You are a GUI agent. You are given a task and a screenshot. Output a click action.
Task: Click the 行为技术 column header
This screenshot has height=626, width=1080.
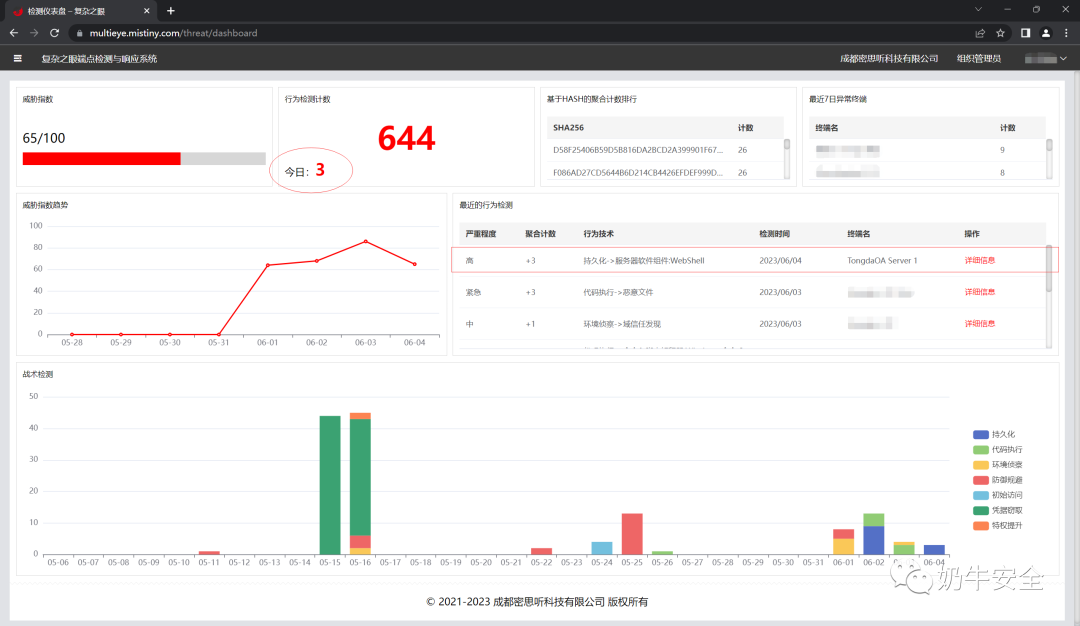(599, 233)
